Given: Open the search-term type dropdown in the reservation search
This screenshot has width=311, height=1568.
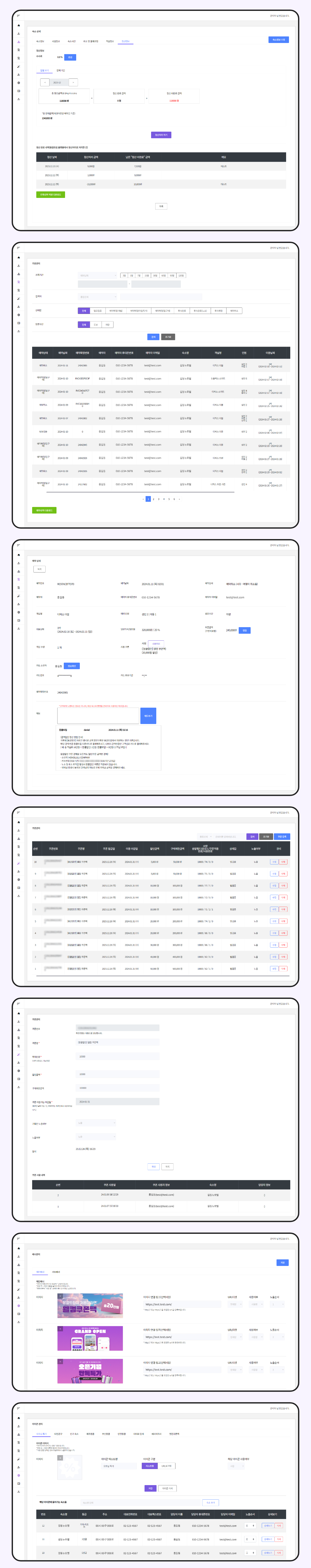Looking at the screenshot, I should (97, 297).
